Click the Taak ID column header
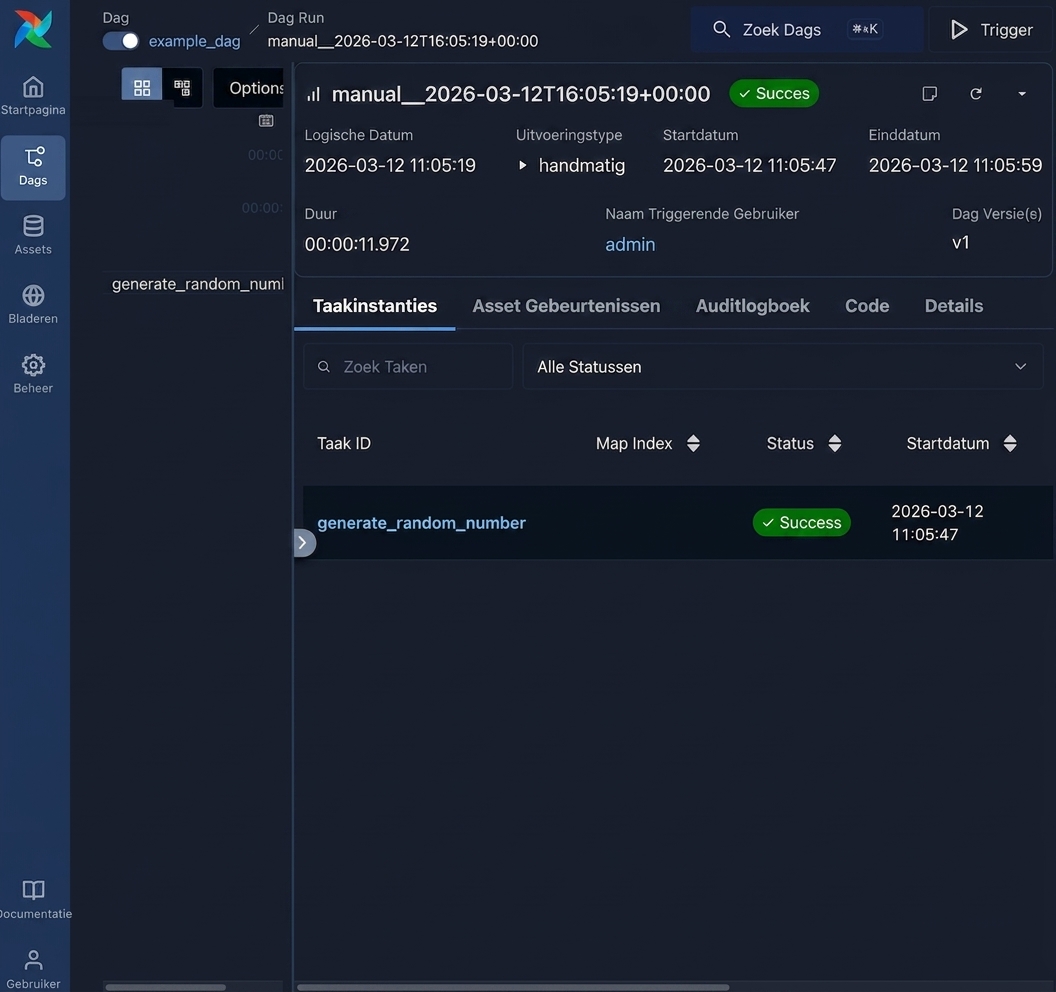The height and width of the screenshot is (992, 1056). click(x=343, y=443)
